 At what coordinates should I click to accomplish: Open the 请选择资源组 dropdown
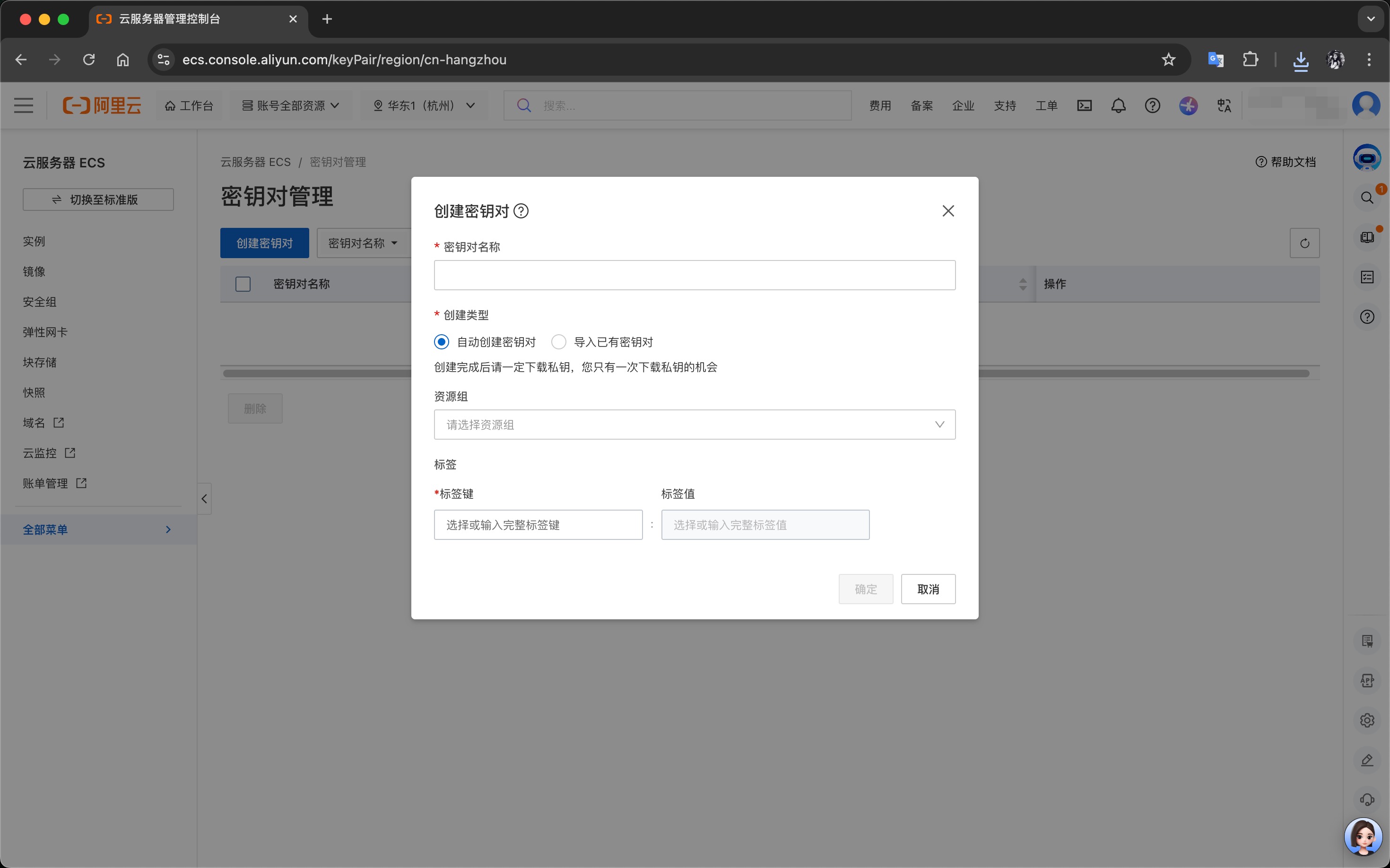click(x=694, y=425)
